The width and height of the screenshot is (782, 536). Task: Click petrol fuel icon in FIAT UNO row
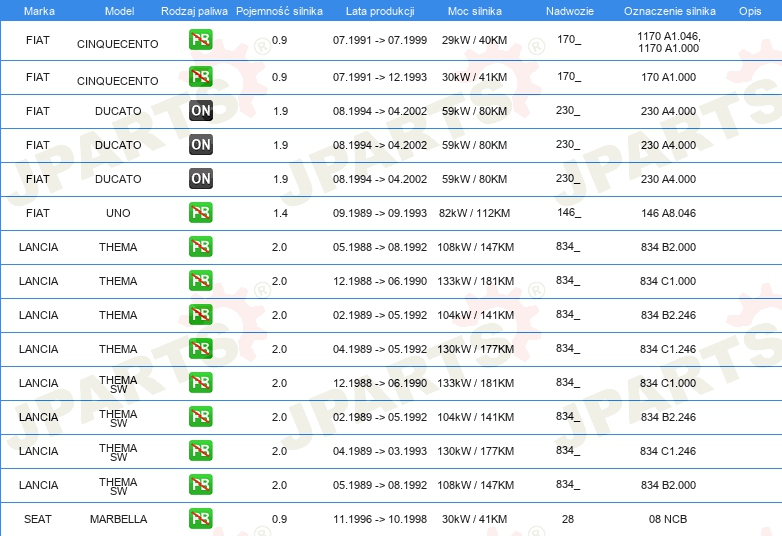click(x=200, y=213)
